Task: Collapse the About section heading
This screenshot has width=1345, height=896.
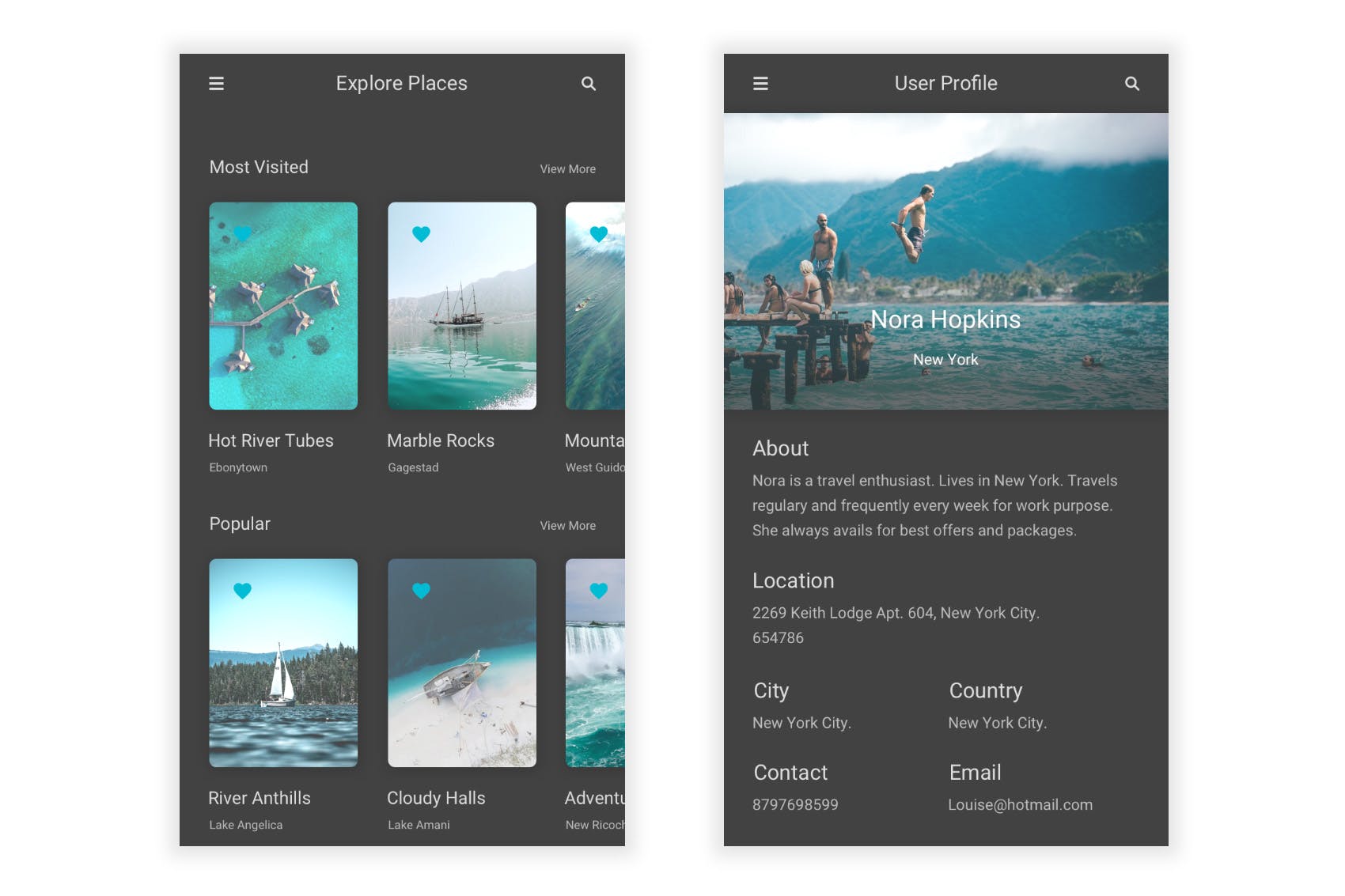Action: (780, 448)
